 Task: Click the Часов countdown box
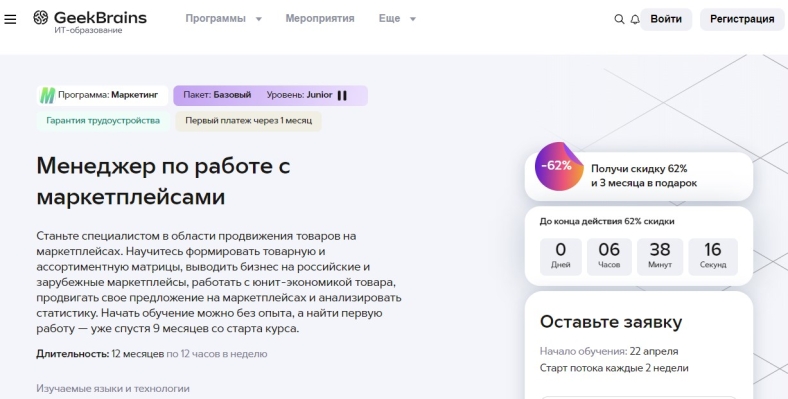click(x=609, y=257)
